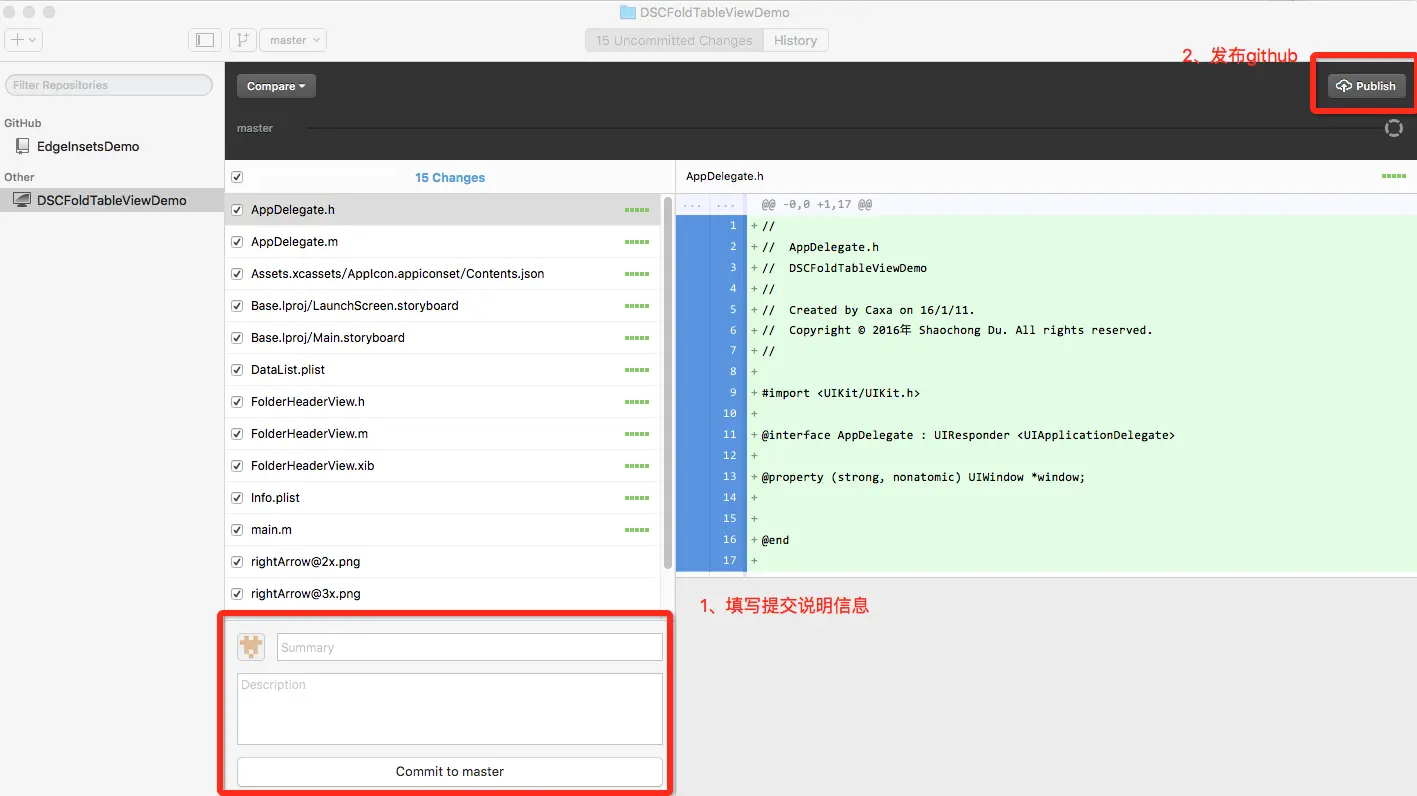
Task: Click the changes list scrollbar
Action: pos(668,382)
